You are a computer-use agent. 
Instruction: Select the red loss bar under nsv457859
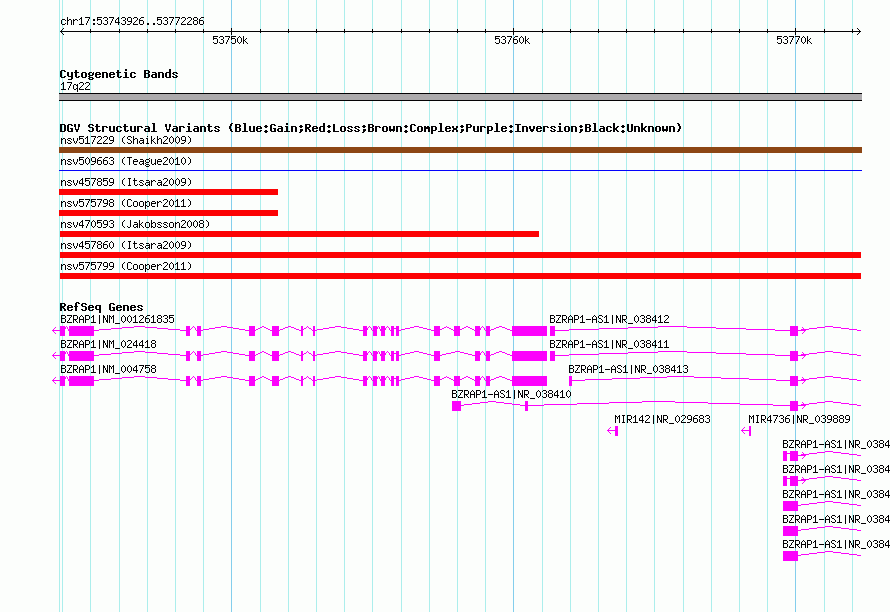169,192
